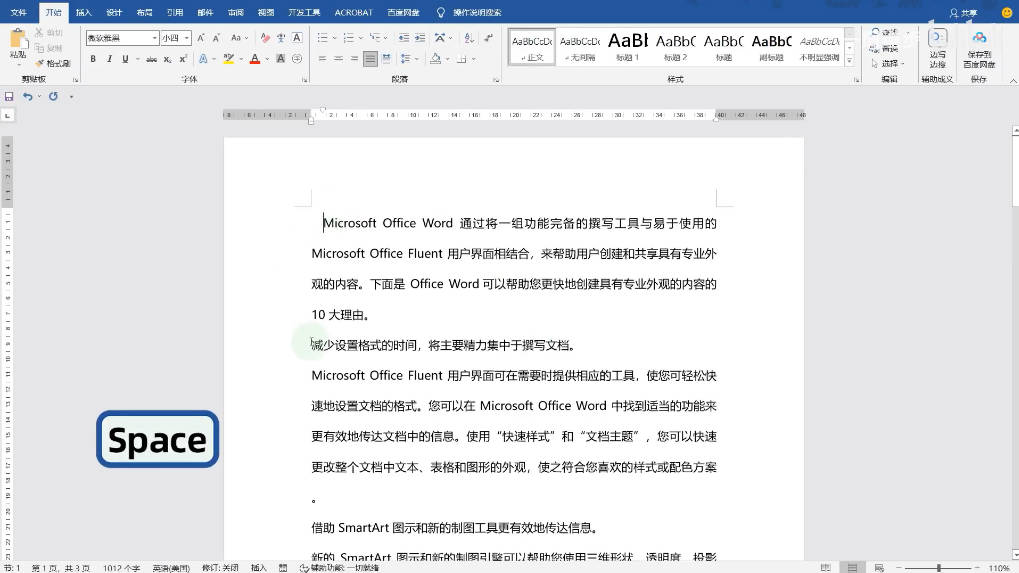Click the bulleted list icon
This screenshot has width=1019, height=573.
point(323,38)
